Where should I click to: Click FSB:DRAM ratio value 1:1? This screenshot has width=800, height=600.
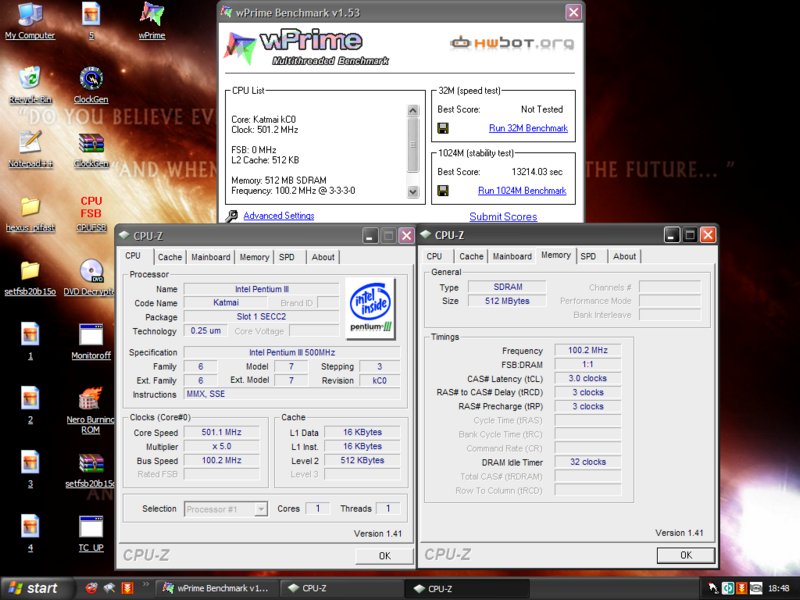pyautogui.click(x=588, y=364)
